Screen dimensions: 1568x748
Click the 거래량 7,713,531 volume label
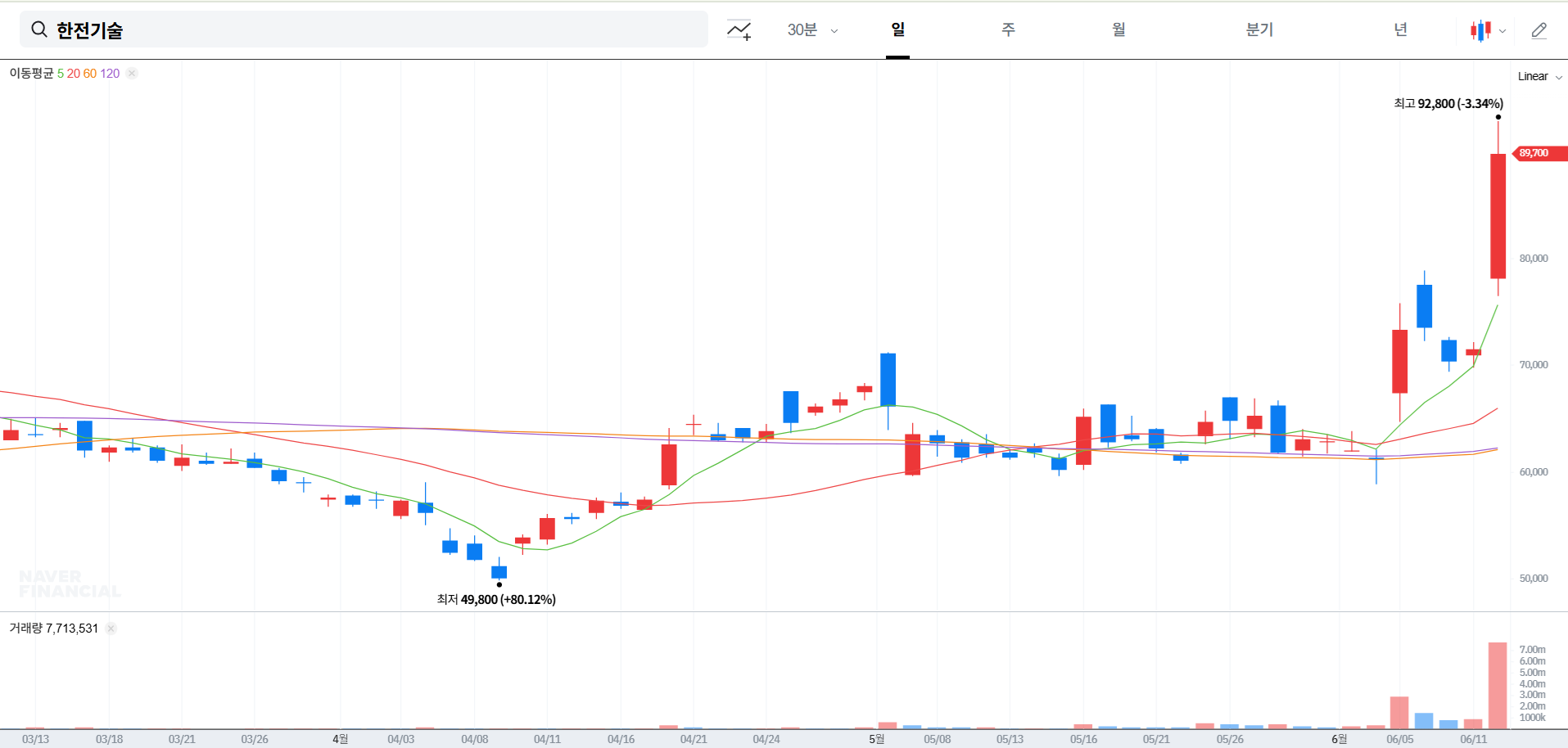pyautogui.click(x=53, y=629)
